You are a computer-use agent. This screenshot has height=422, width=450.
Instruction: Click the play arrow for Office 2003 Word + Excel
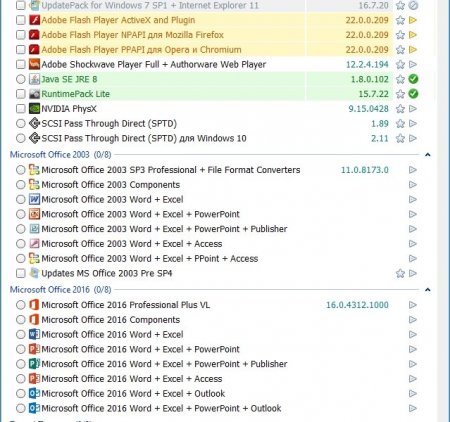click(x=413, y=199)
